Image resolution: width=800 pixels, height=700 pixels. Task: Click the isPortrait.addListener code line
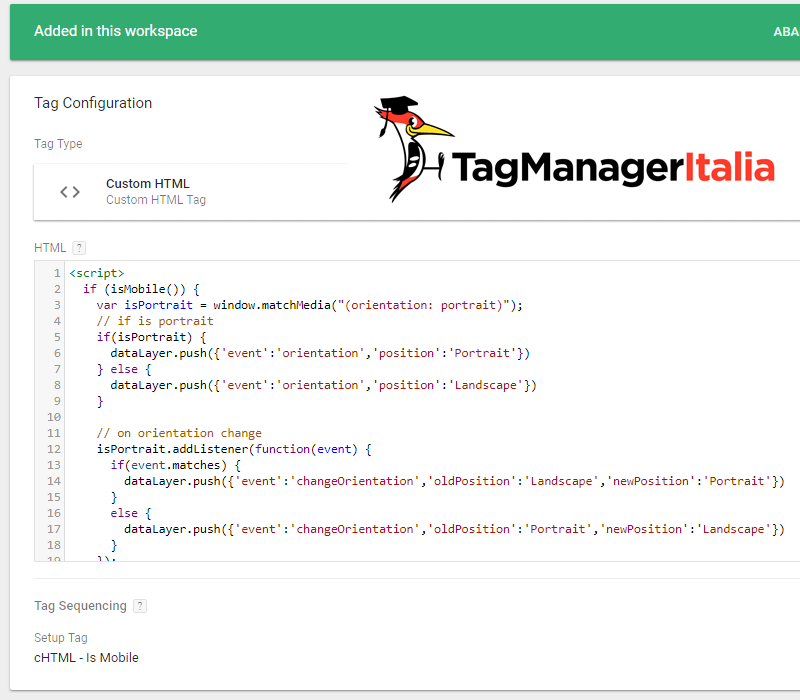point(234,449)
